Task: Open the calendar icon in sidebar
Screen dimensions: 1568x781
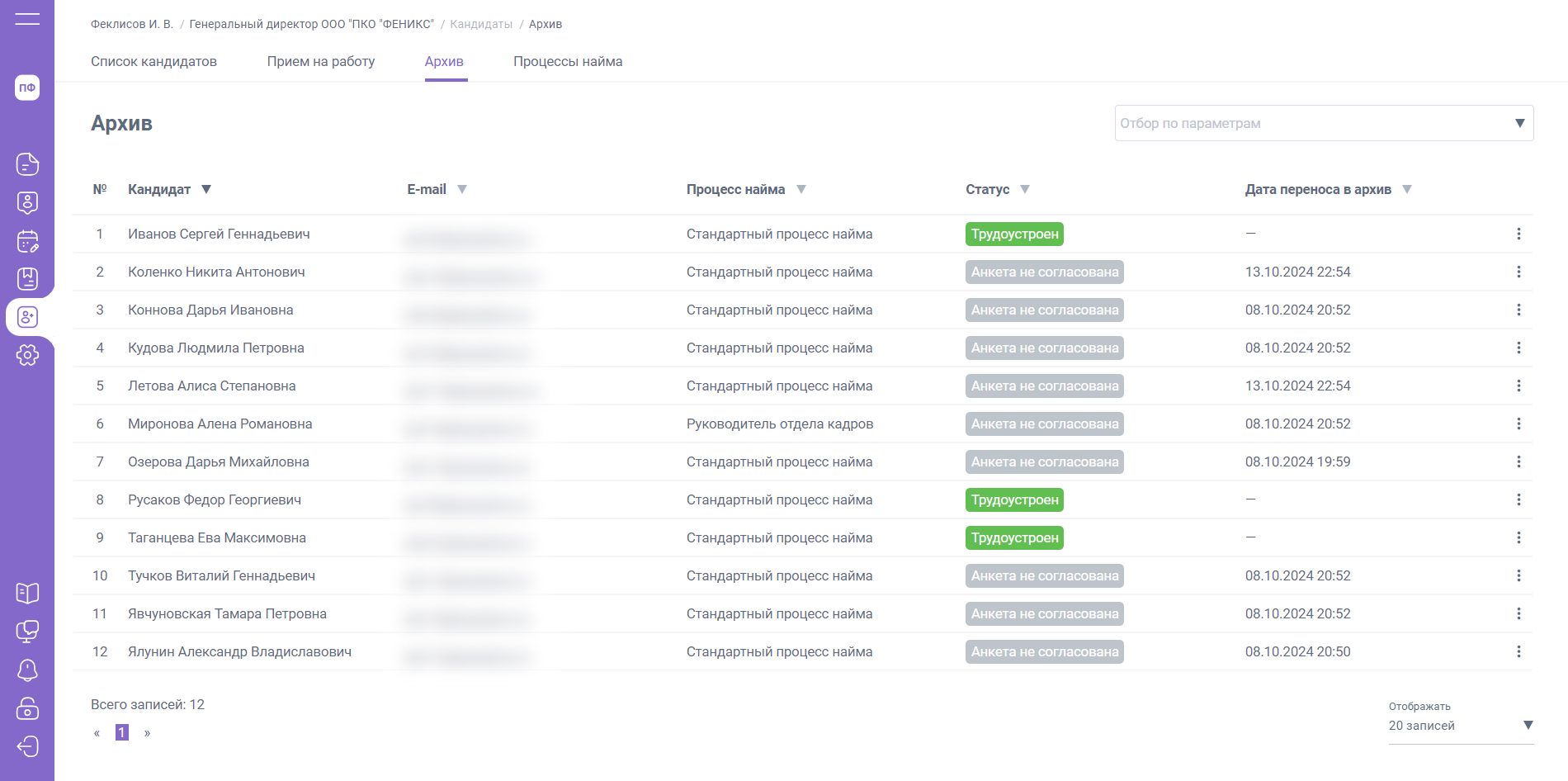Action: coord(27,241)
